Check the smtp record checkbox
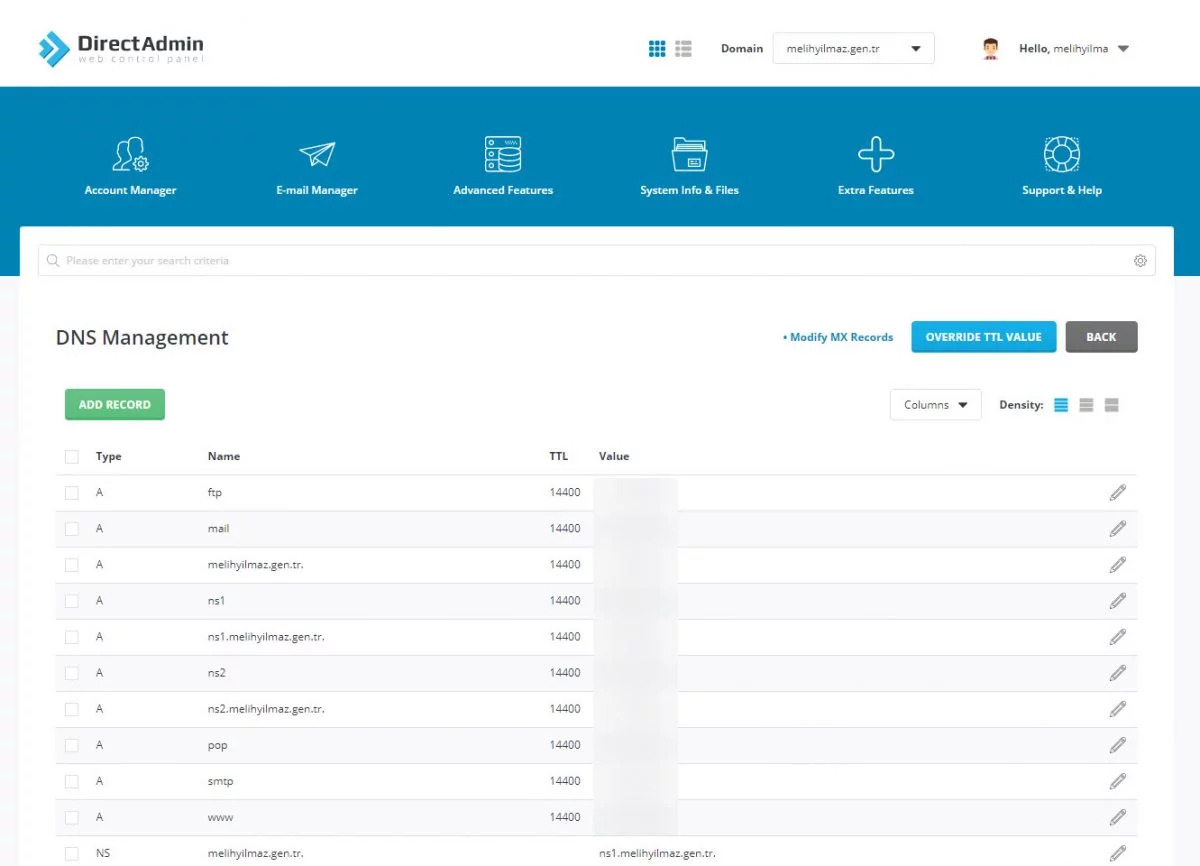Screen dimensions: 1200x866 click(71, 781)
